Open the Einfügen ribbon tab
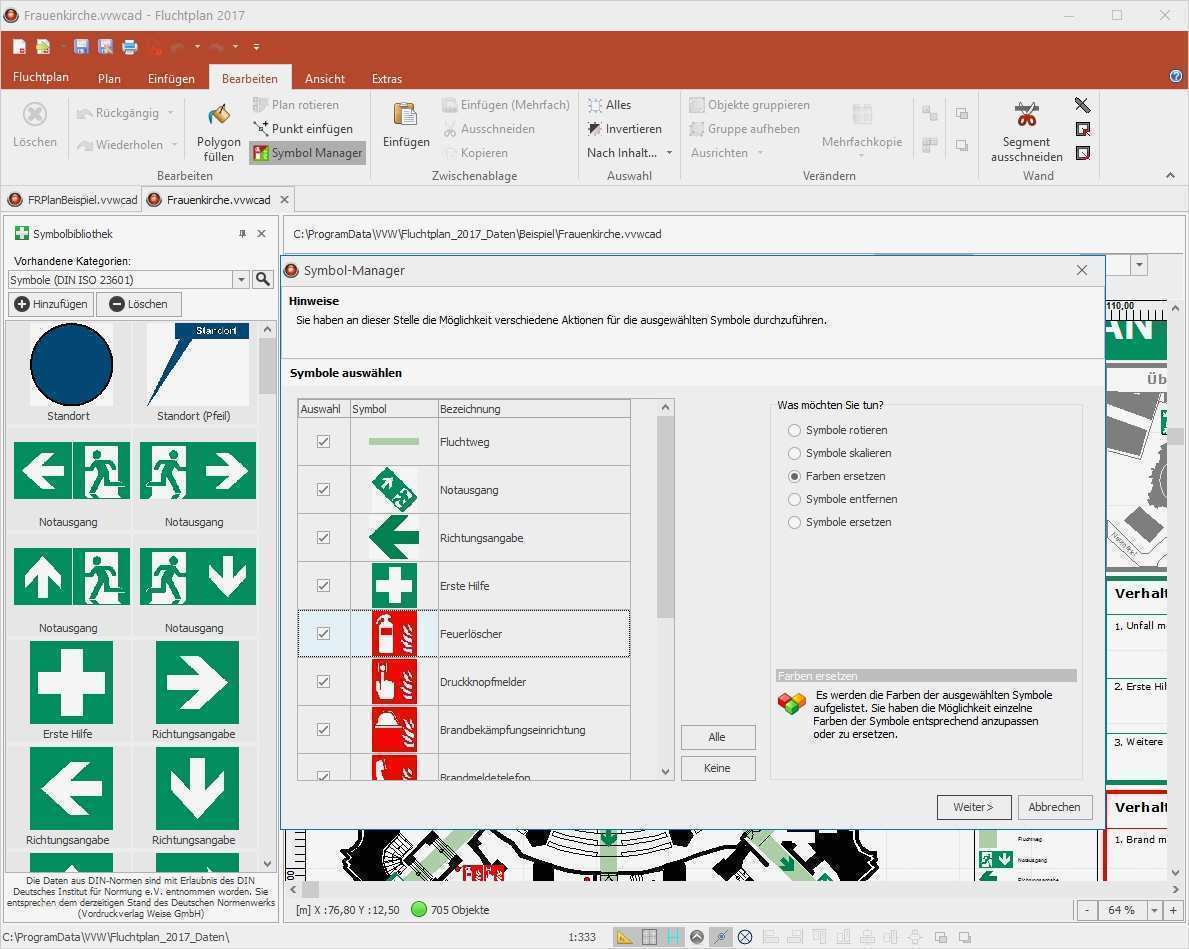Viewport: 1189px width, 949px height. tap(171, 78)
